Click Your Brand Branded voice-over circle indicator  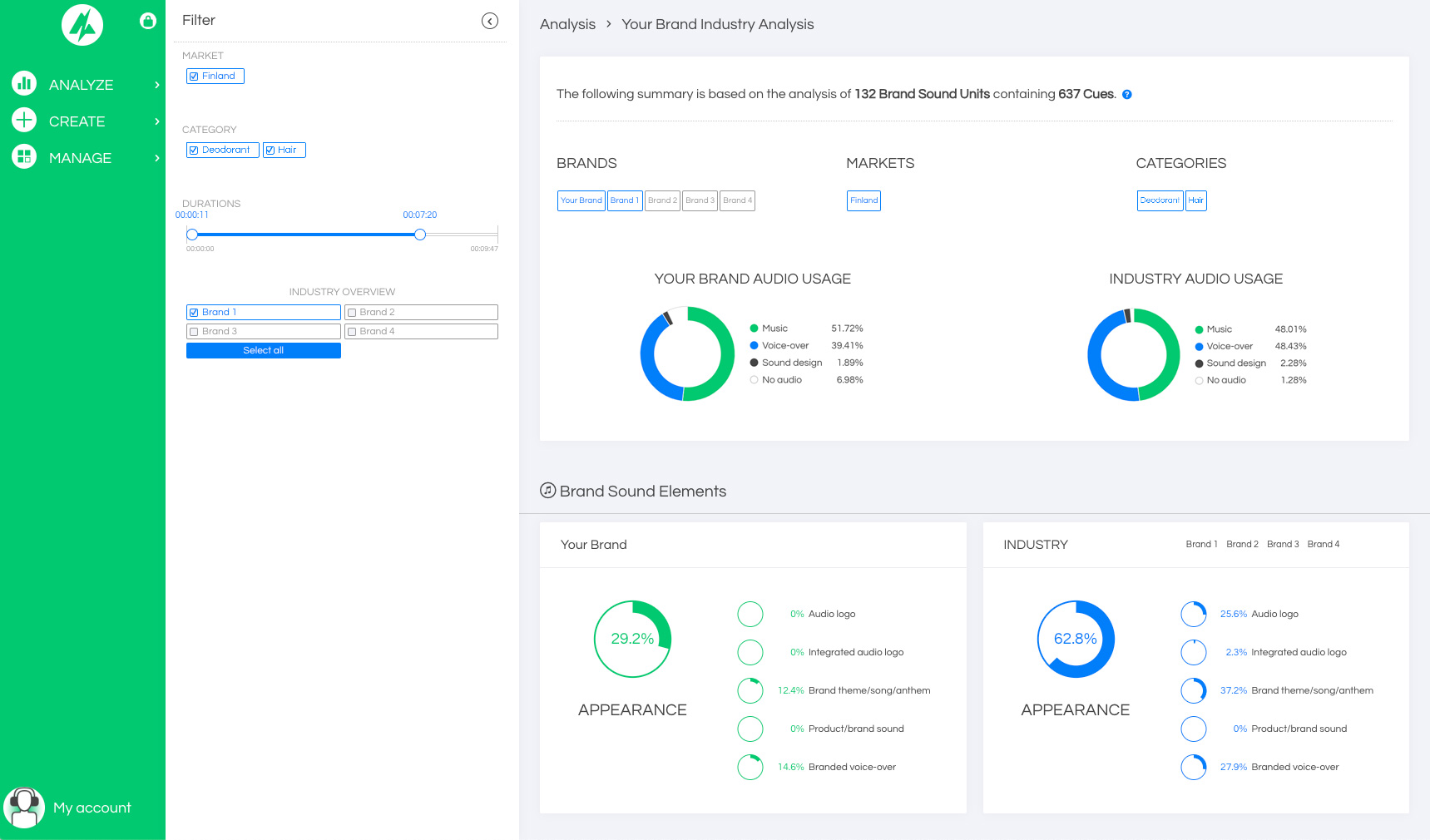(x=750, y=767)
